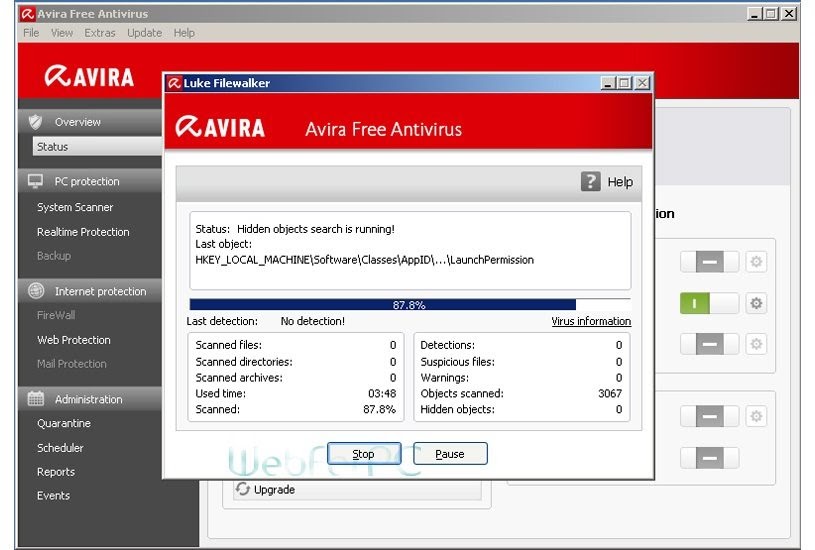Turn off the green enabled protection toggle

tap(709, 303)
